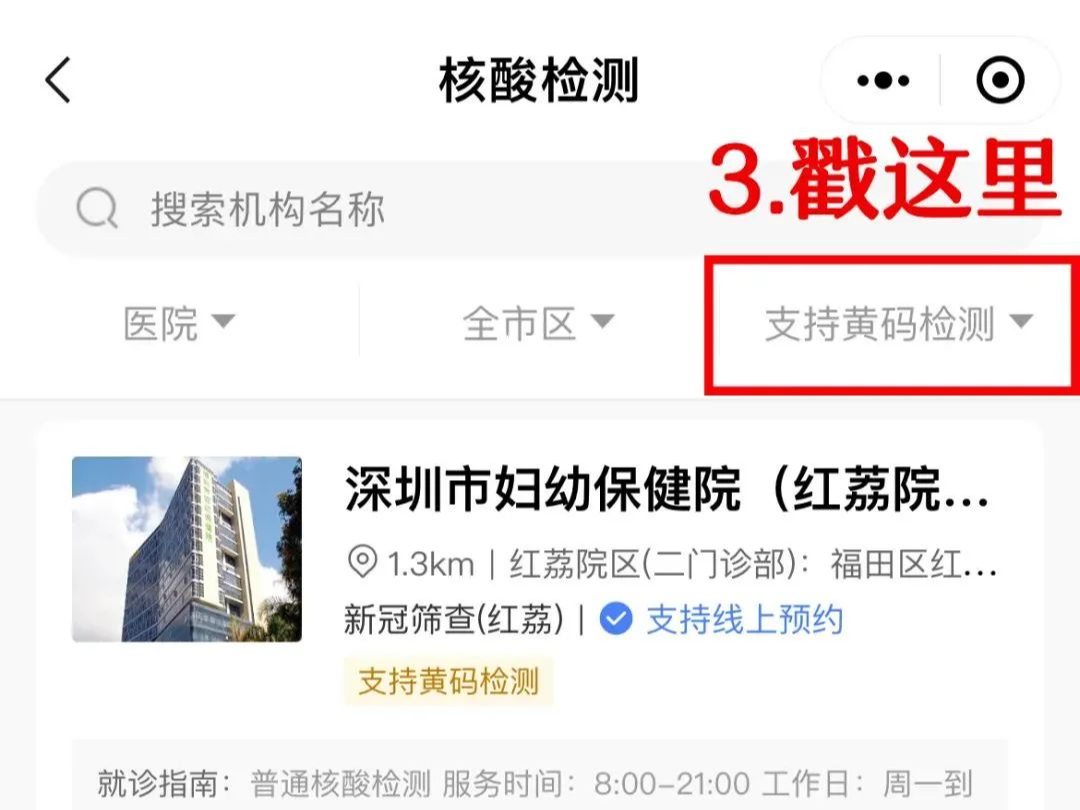Open the hospital building thumbnail
Image resolution: width=1080 pixels, height=810 pixels.
tap(187, 549)
